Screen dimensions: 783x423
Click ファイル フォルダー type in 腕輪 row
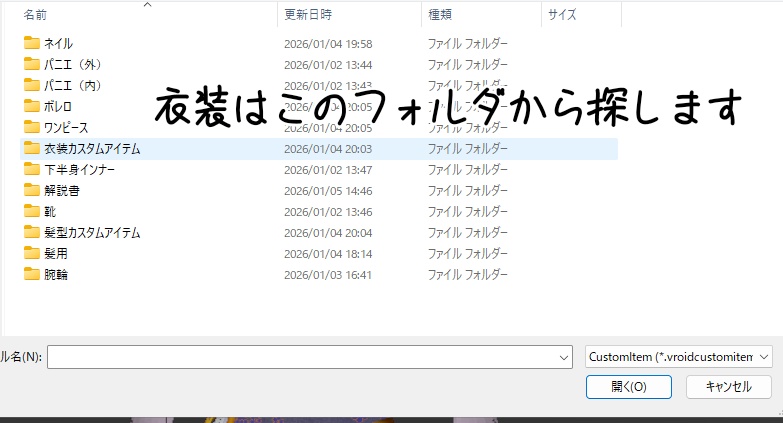[467, 274]
